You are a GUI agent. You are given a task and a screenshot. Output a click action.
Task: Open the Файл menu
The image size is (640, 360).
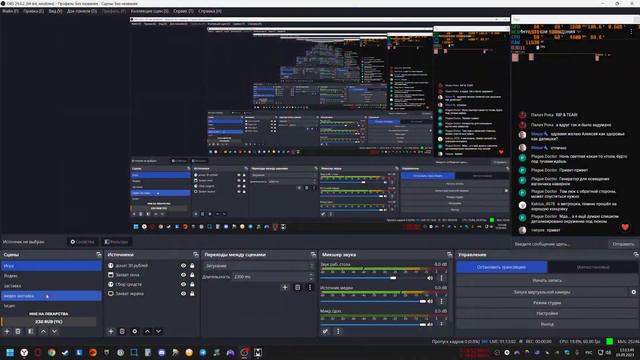click(10, 11)
